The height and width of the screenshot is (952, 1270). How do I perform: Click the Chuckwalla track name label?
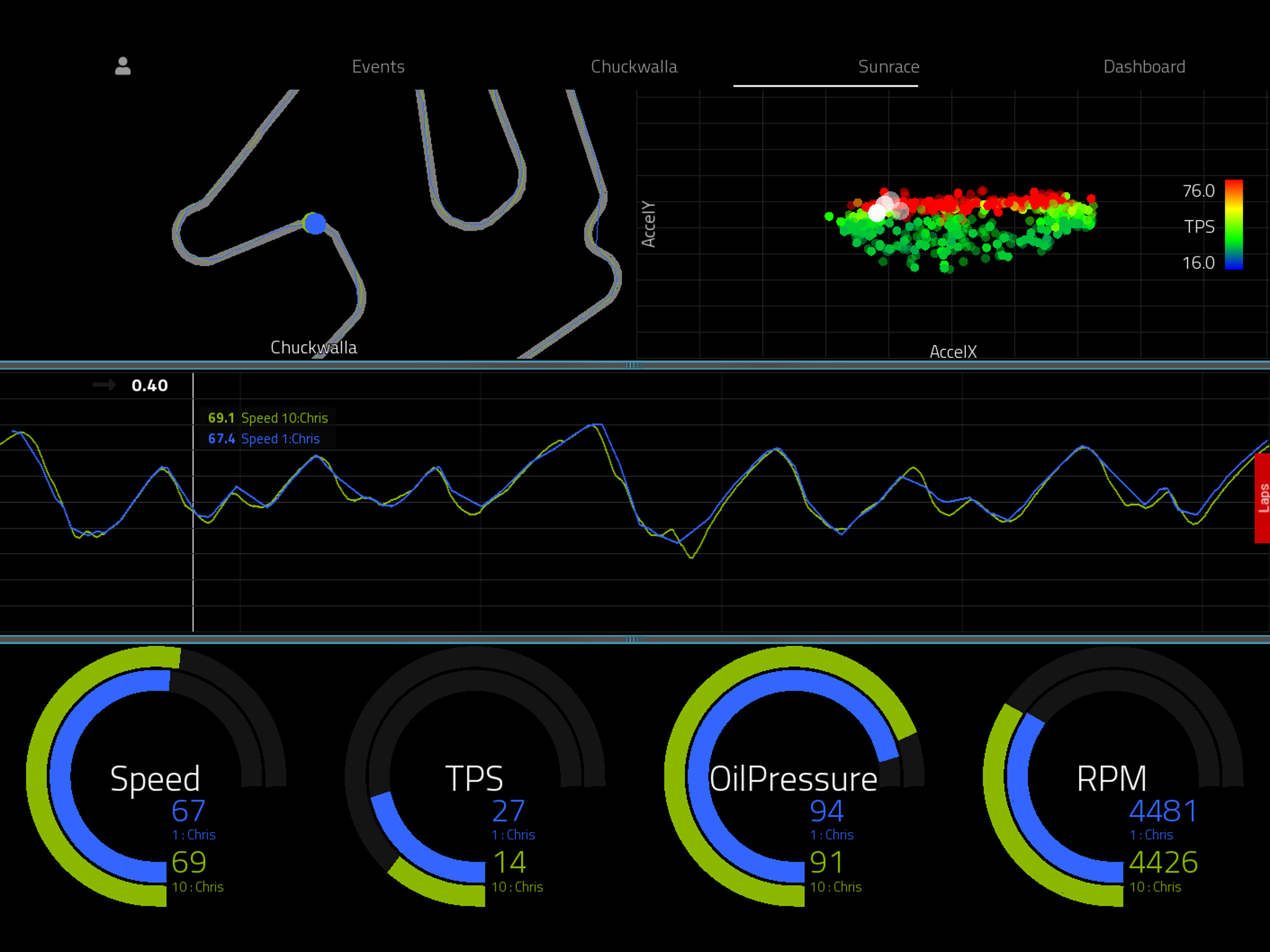tap(313, 347)
